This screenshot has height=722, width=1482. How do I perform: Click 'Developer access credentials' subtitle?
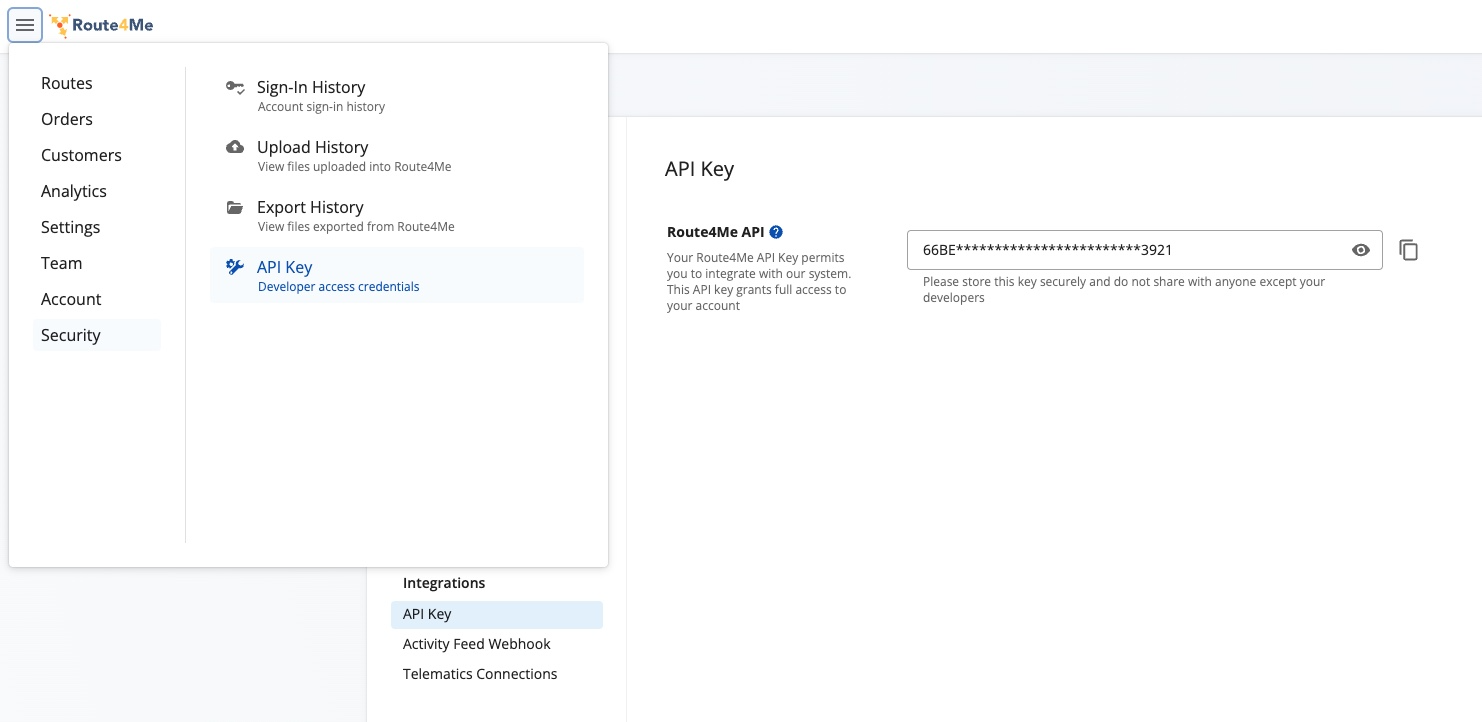pyautogui.click(x=339, y=287)
